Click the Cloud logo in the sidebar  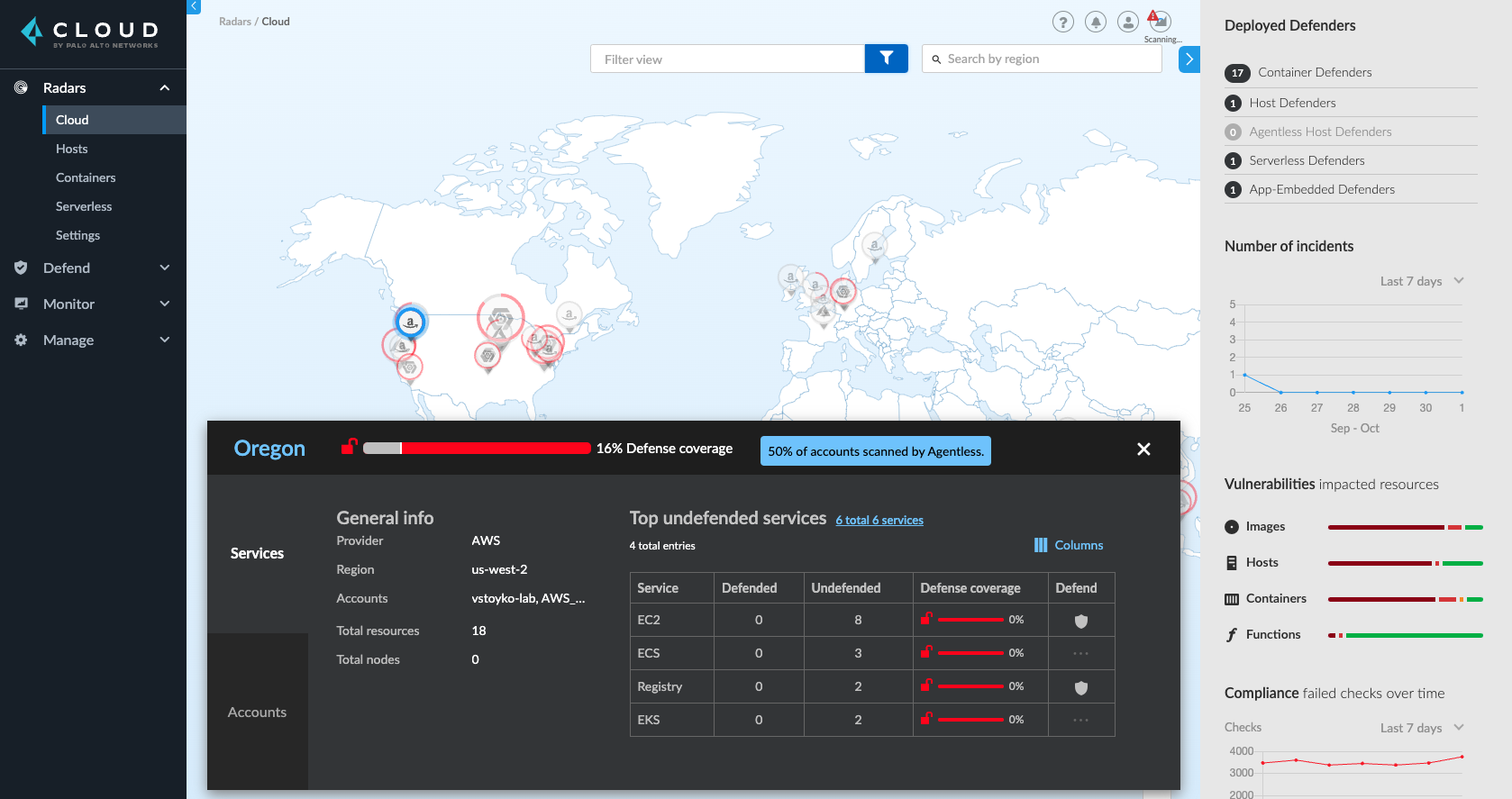coord(90,32)
